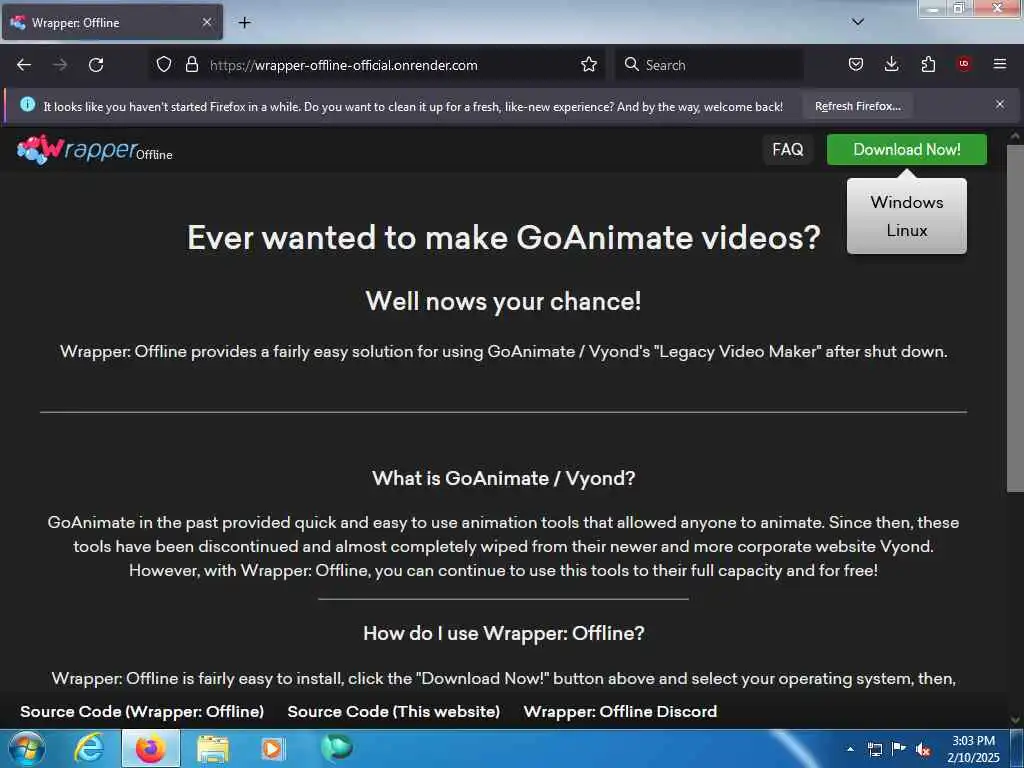Choose Windows from the download menu
1024x768 pixels.
[906, 202]
